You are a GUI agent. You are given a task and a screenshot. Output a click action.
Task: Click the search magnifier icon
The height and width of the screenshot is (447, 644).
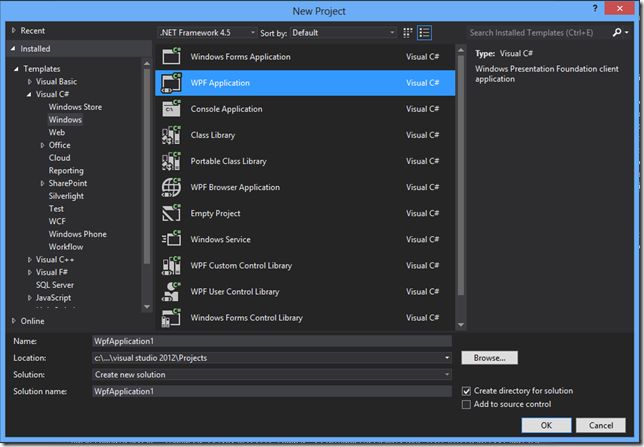(617, 32)
